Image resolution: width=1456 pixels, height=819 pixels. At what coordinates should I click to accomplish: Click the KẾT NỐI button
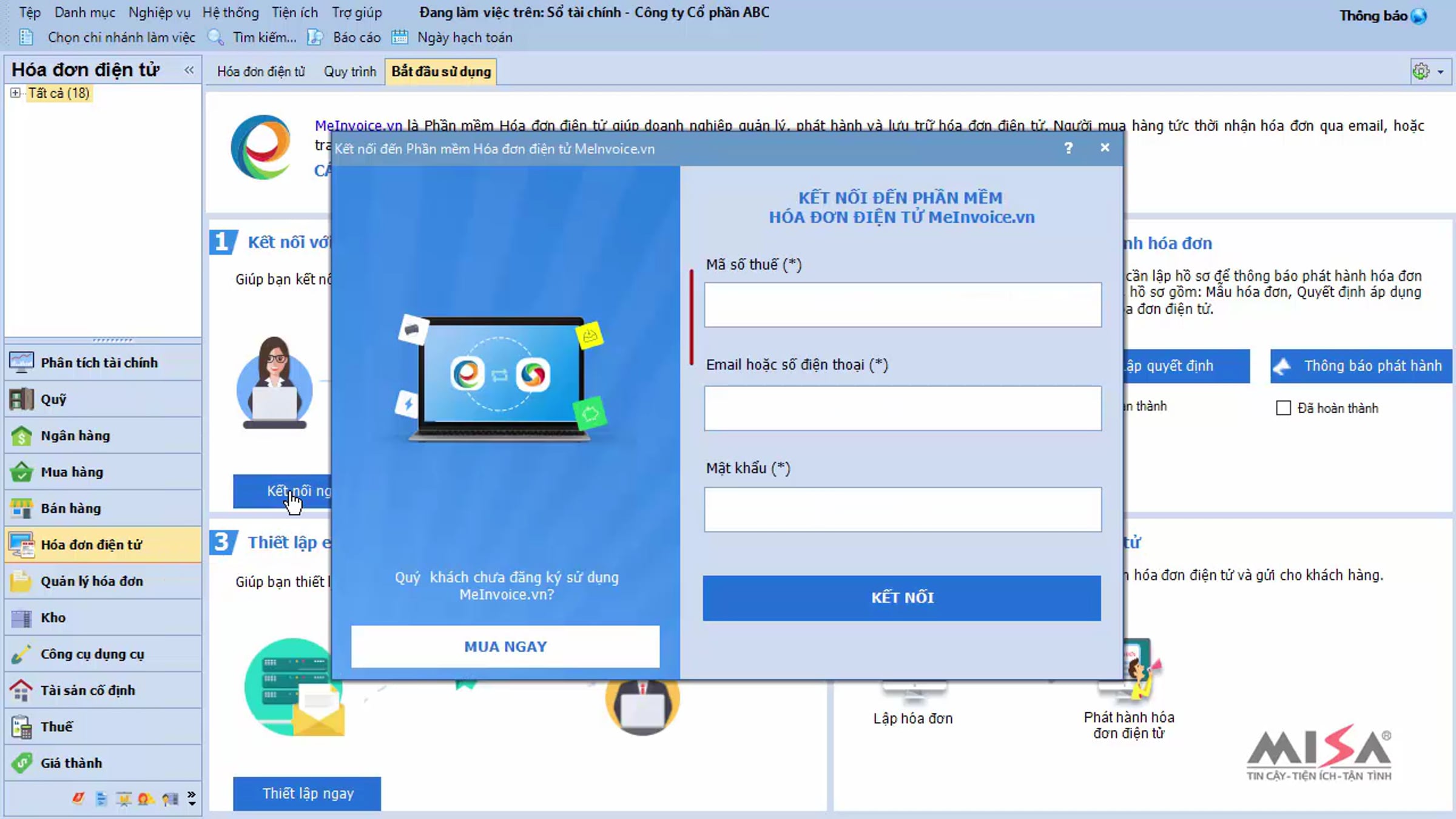[902, 598]
